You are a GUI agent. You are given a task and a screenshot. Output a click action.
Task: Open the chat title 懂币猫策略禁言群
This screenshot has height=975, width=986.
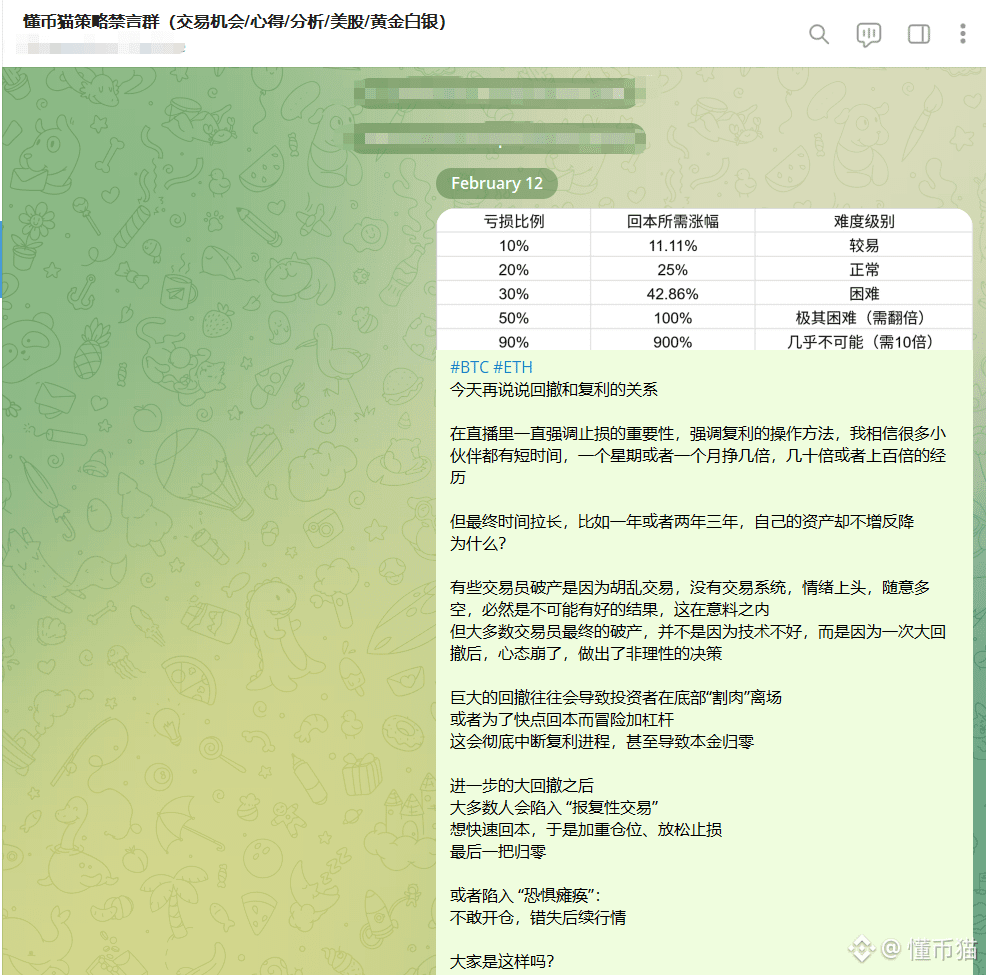[235, 22]
